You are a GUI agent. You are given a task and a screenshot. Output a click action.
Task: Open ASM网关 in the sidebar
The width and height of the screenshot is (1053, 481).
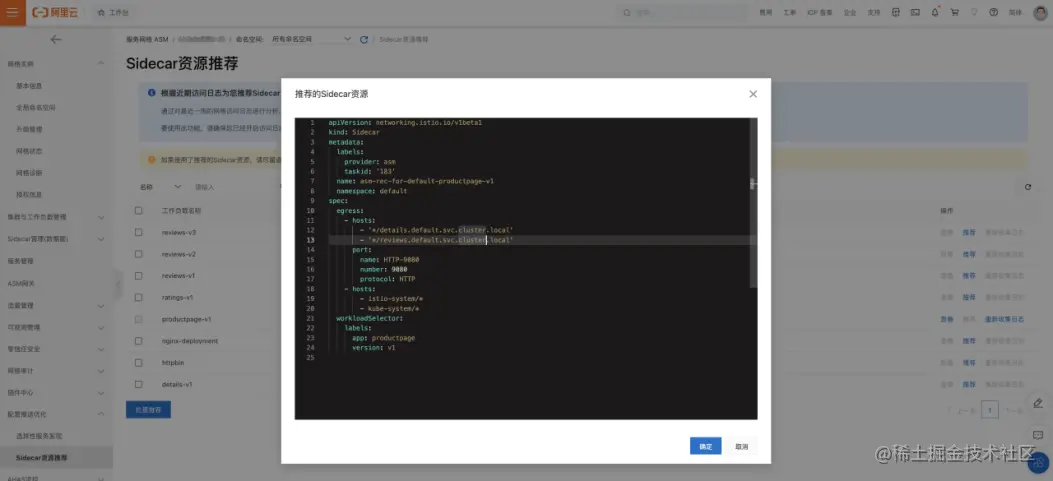point(21,283)
